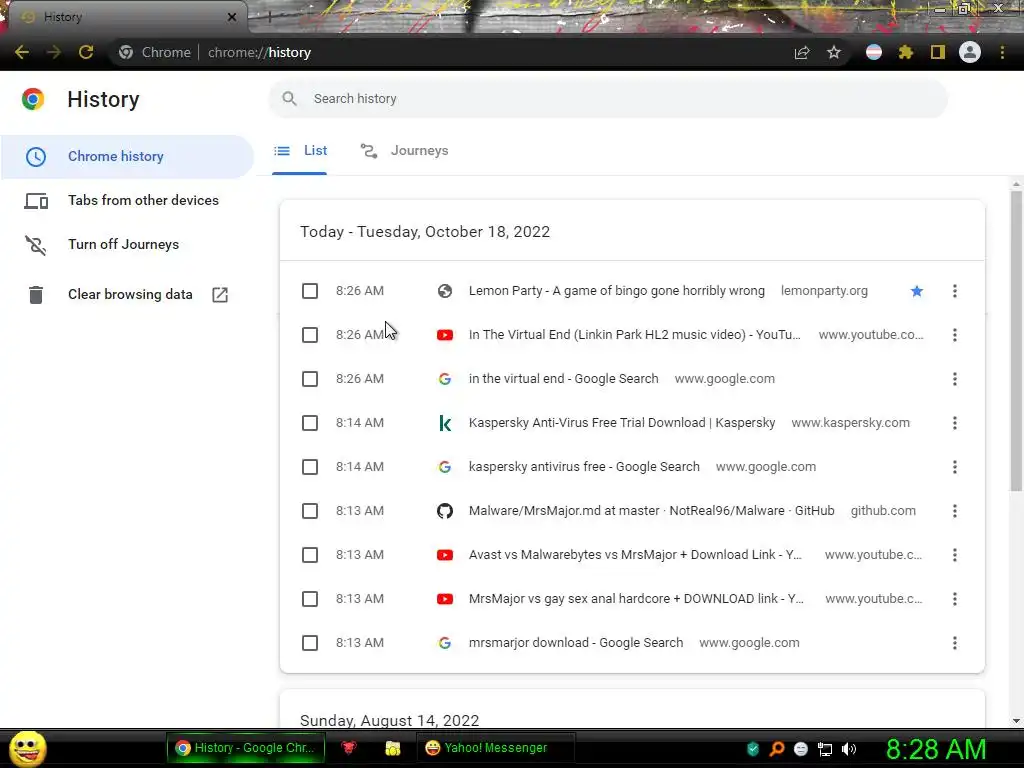Click the YouTube favicon of In The Virtual End
The width and height of the screenshot is (1024, 768).
pyautogui.click(x=445, y=335)
